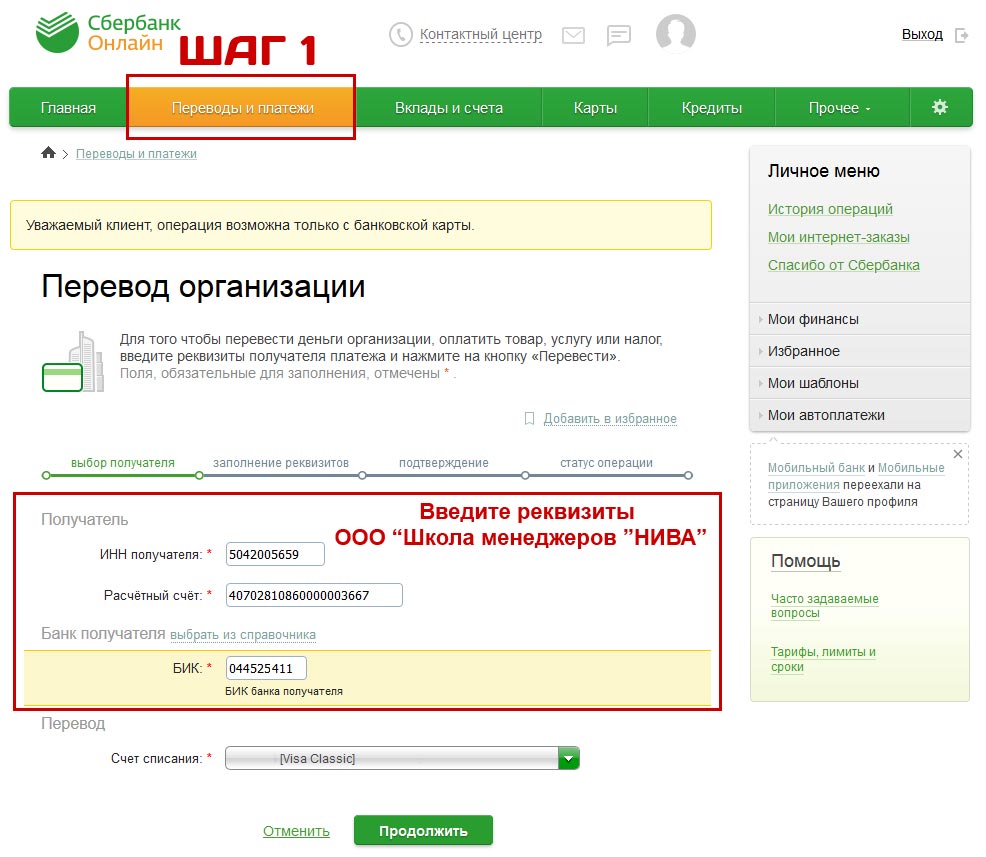986x857 pixels.
Task: Click the Расчётный счёт input field
Action: [x=314, y=595]
